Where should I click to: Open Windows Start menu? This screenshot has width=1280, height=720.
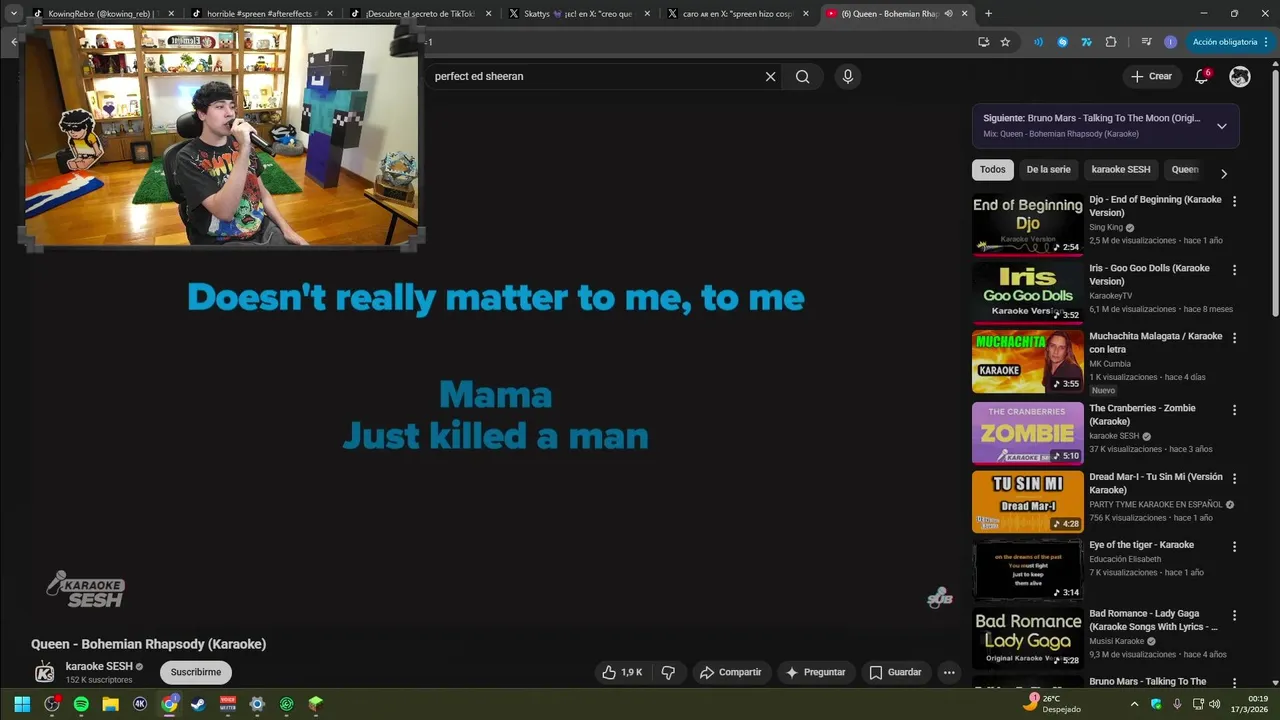pos(22,704)
